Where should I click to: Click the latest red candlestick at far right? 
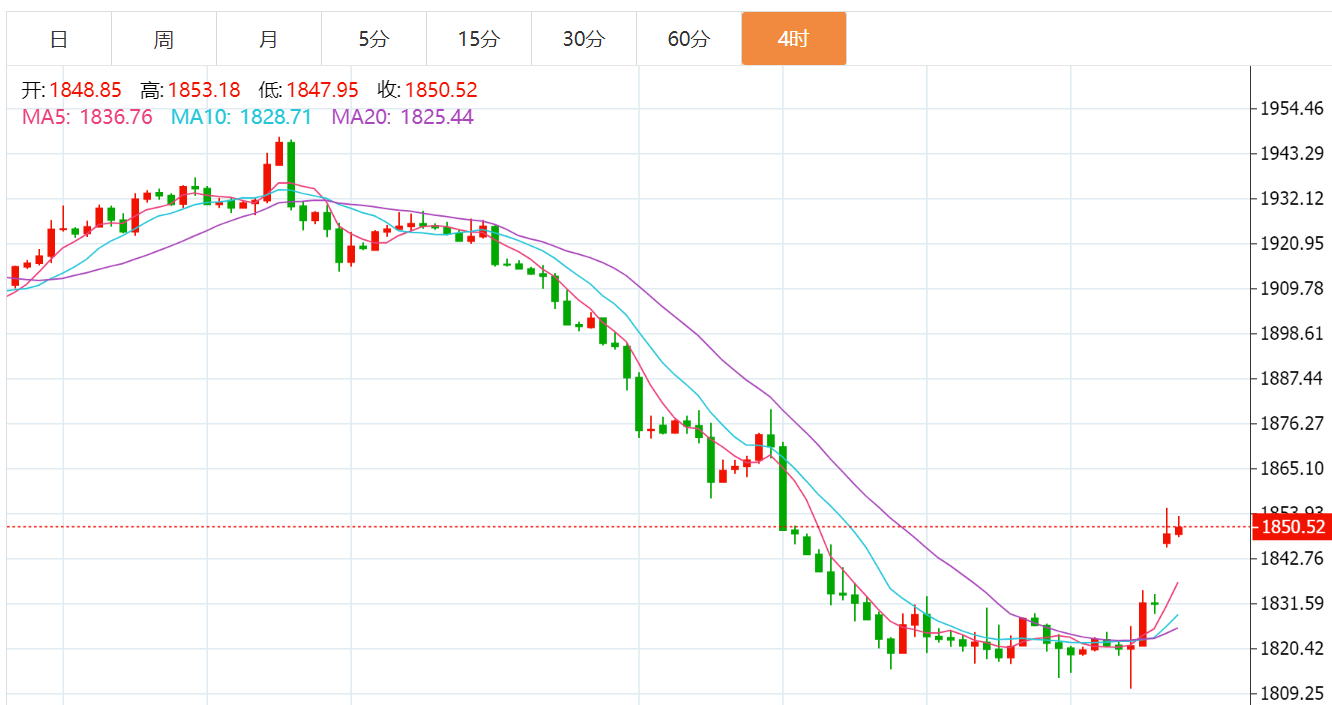click(1179, 530)
